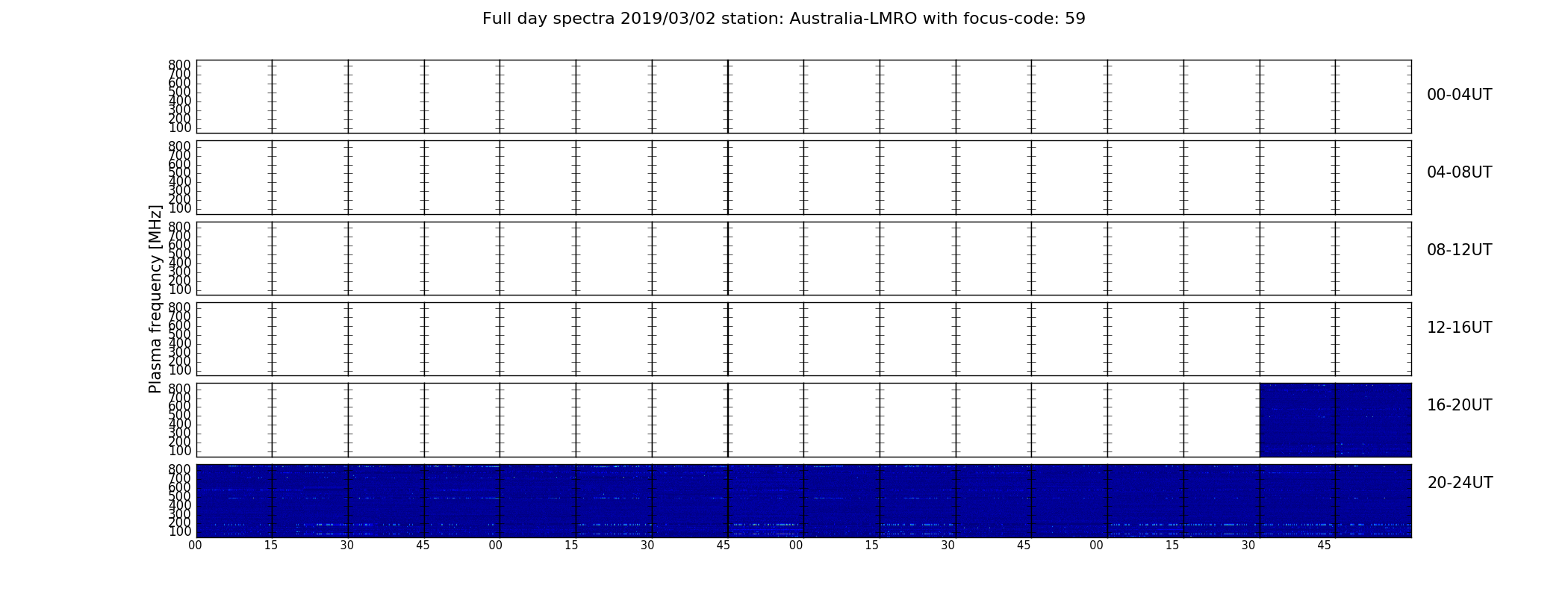Image resolution: width=1568 pixels, height=597 pixels.
Task: Click the 800 tick label of 12-16UT panel
Action: click(x=179, y=307)
